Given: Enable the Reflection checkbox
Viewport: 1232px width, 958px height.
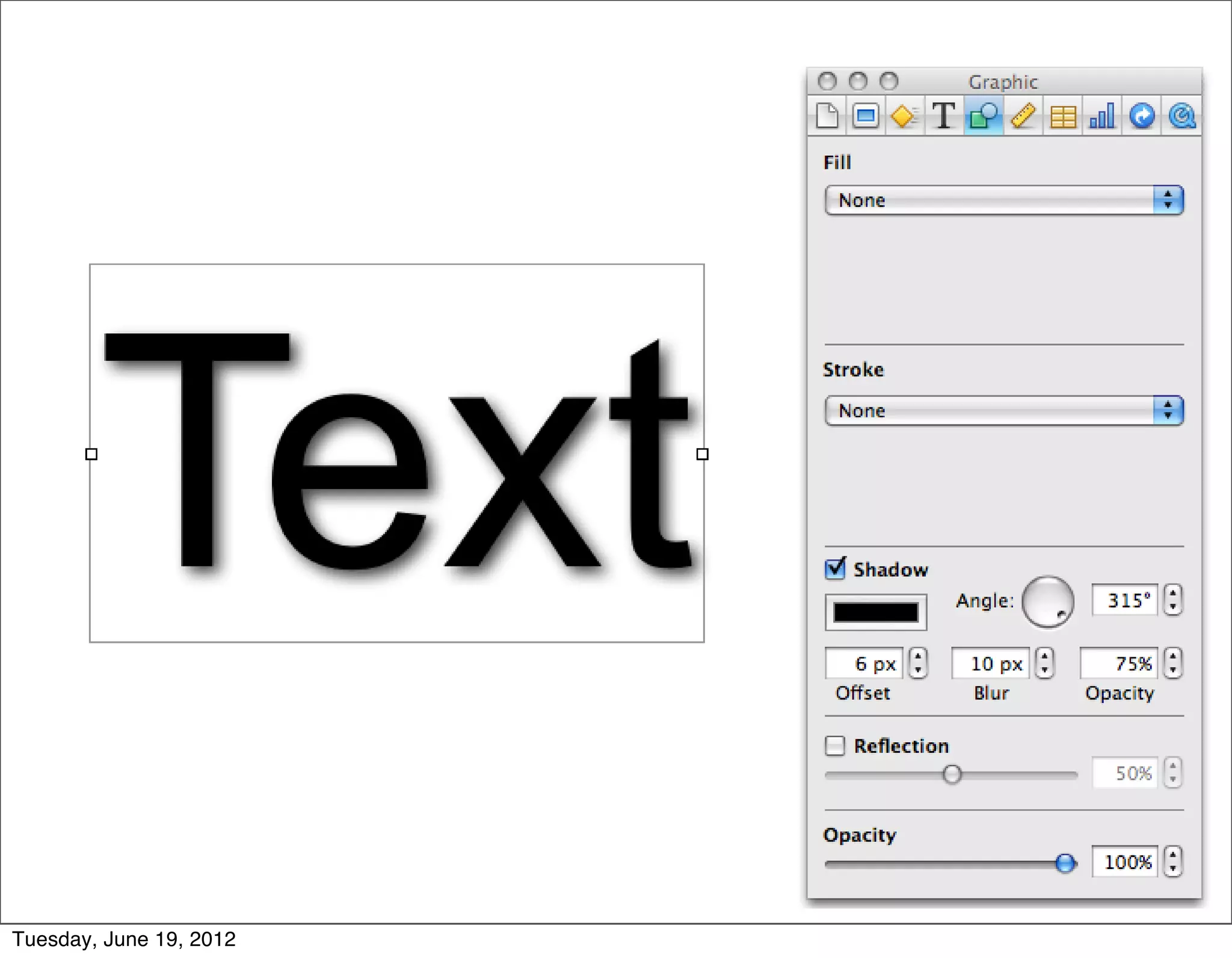Looking at the screenshot, I should tap(835, 746).
